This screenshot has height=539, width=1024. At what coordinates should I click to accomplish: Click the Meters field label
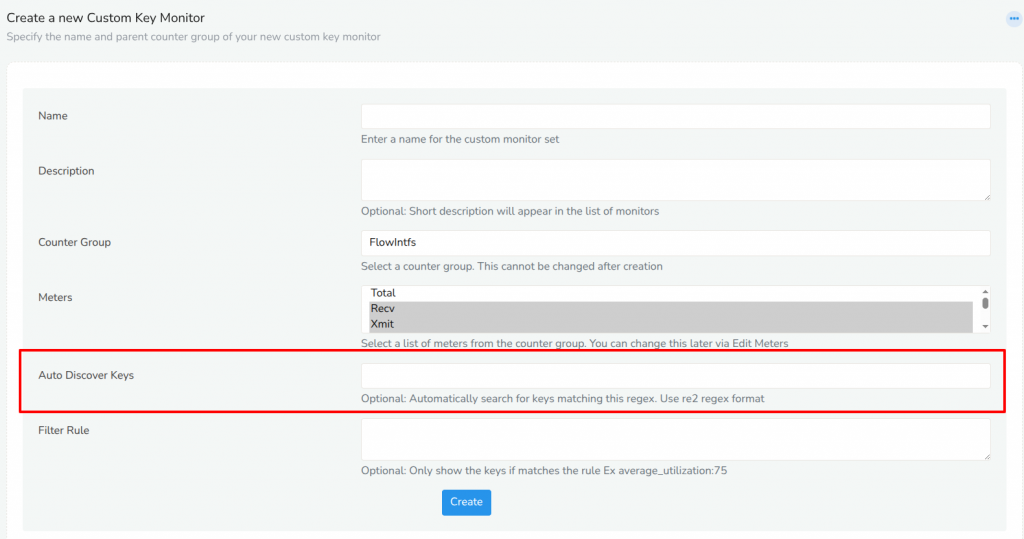(x=55, y=297)
